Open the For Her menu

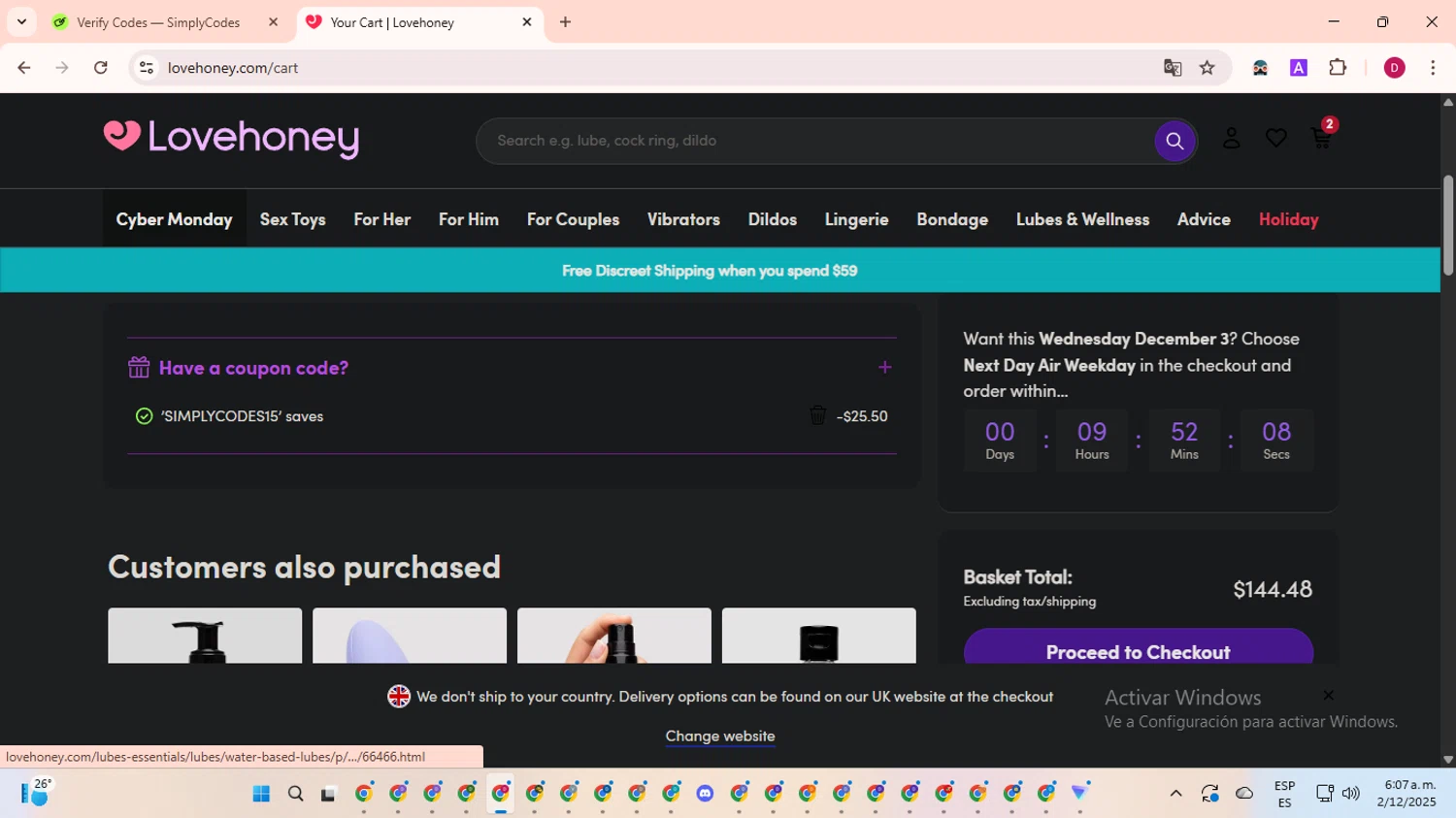tap(381, 219)
